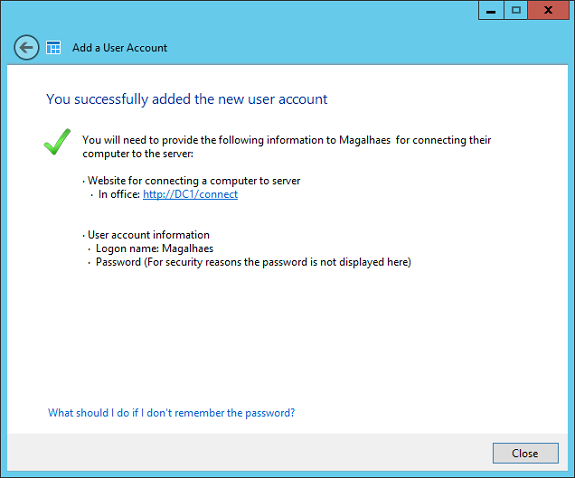Click the In office label
This screenshot has width=575, height=478.
pyautogui.click(x=119, y=194)
